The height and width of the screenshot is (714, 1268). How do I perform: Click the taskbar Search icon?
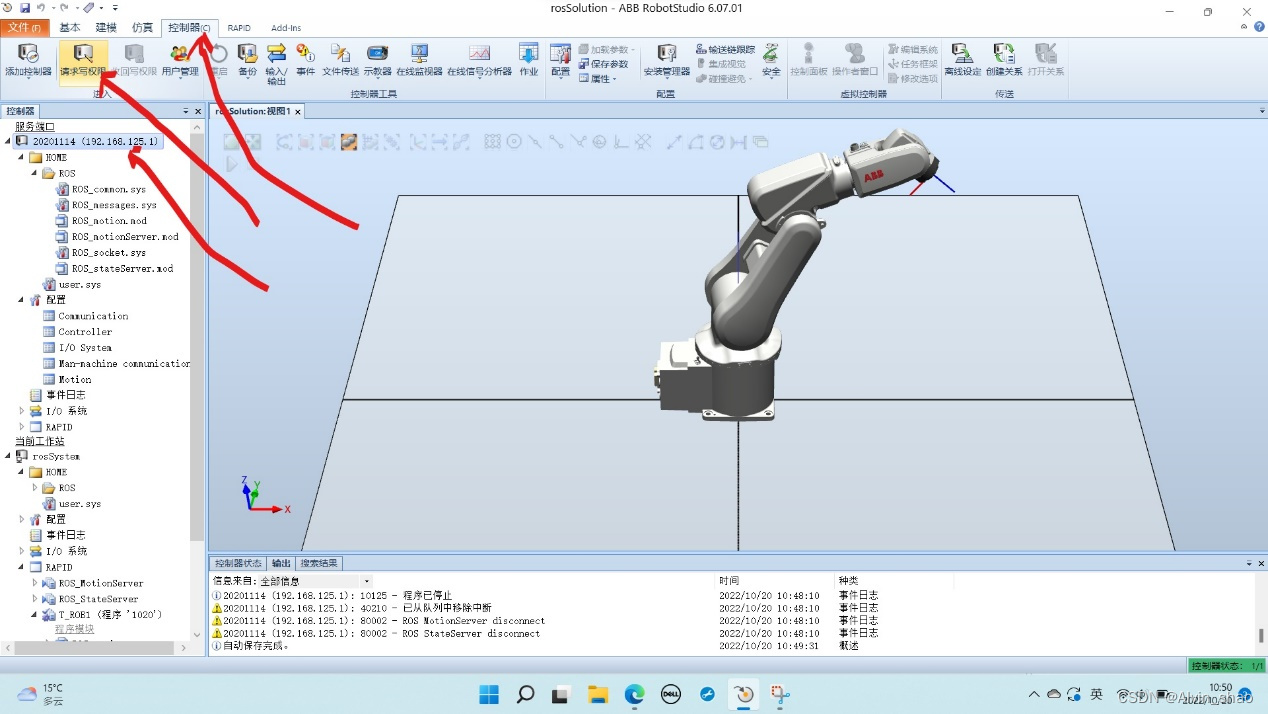(525, 694)
